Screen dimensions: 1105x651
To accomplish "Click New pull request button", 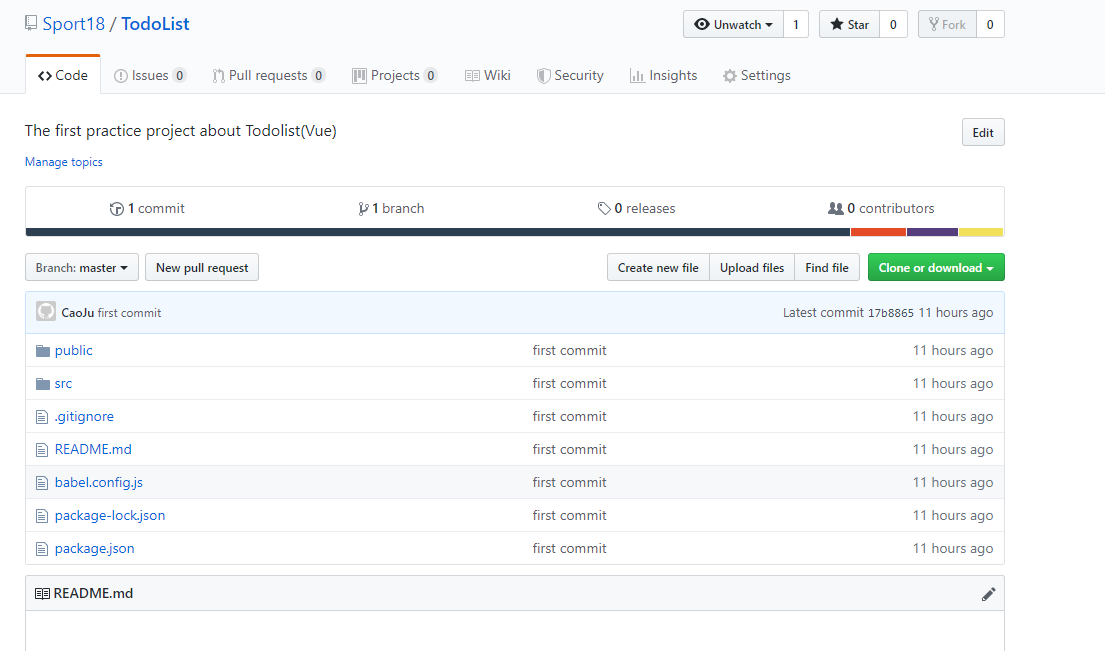I will click(202, 268).
